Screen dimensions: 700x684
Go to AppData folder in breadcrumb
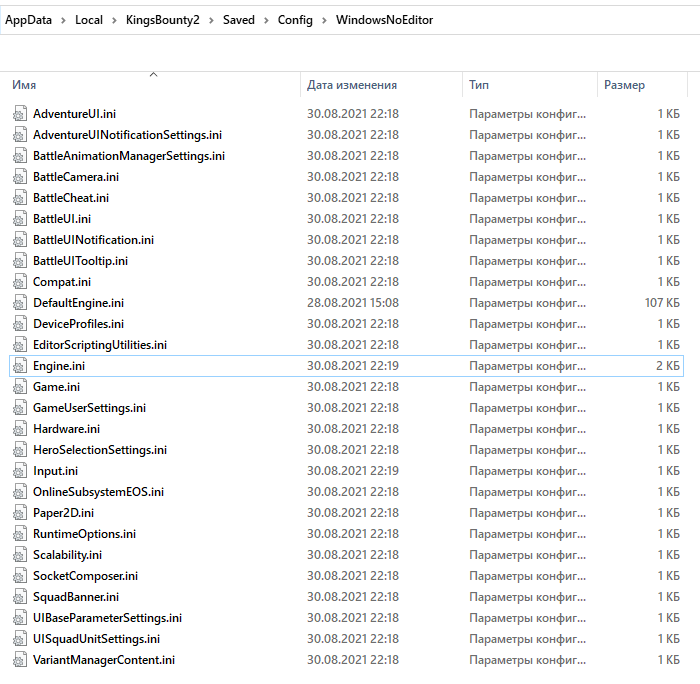tap(29, 20)
